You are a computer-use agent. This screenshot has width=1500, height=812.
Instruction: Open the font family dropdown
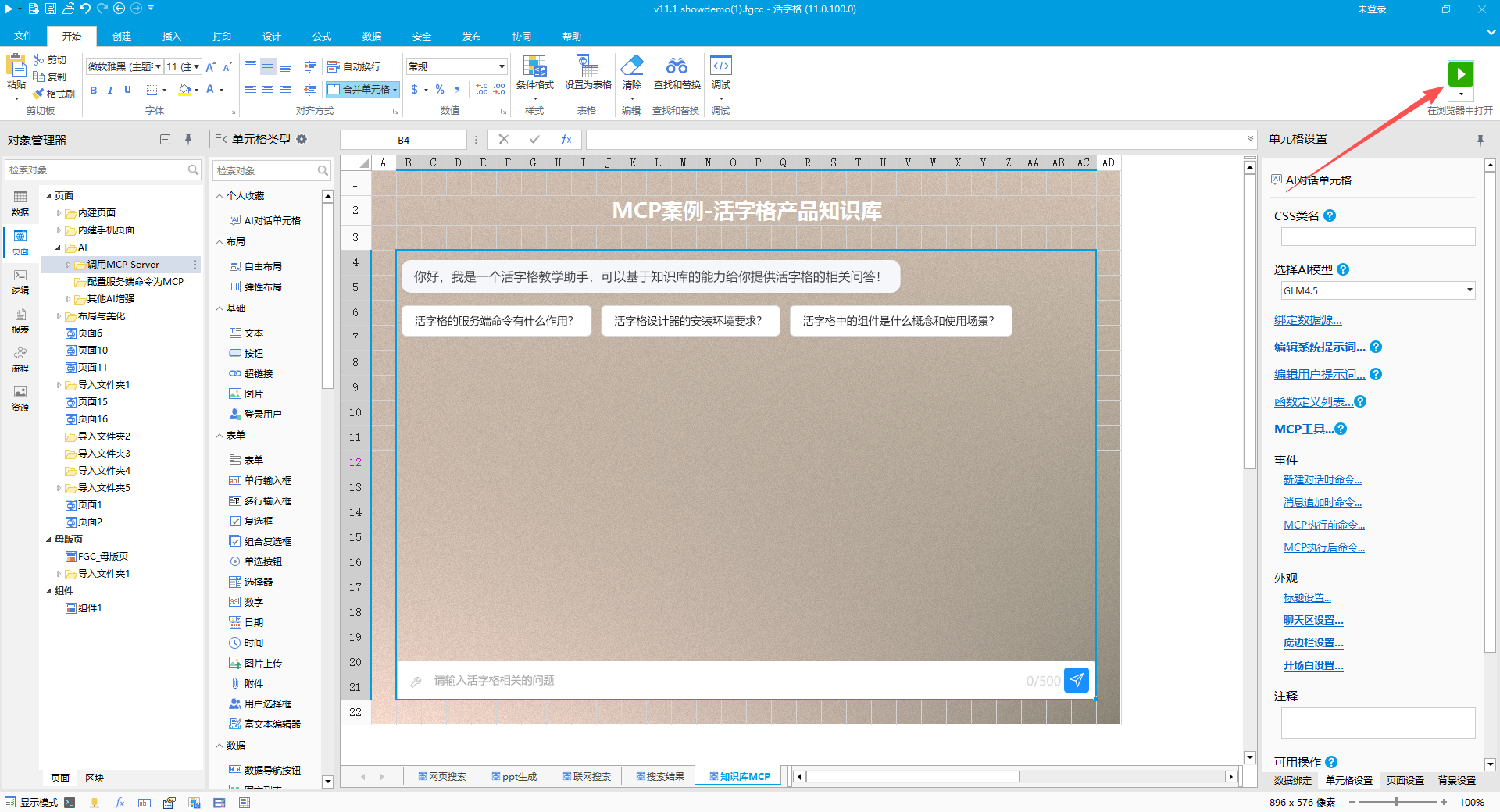158,67
